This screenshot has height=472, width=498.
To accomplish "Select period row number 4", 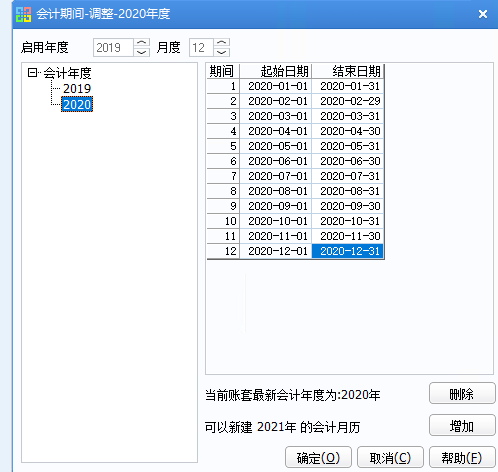I will pos(223,131).
